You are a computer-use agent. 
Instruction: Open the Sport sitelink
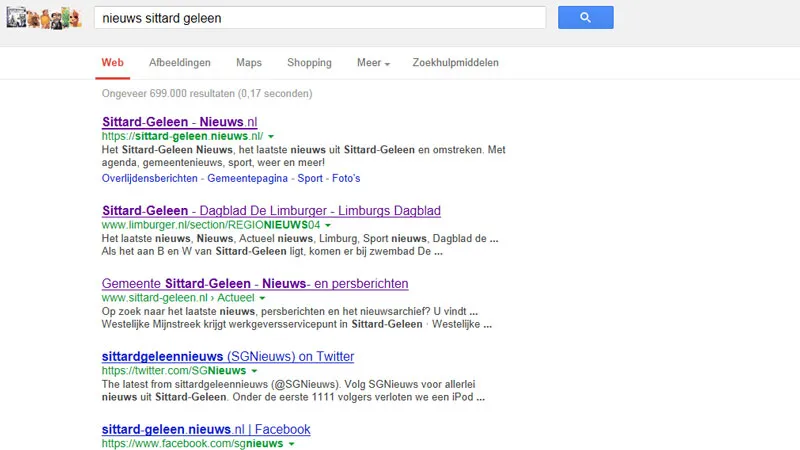tap(310, 179)
